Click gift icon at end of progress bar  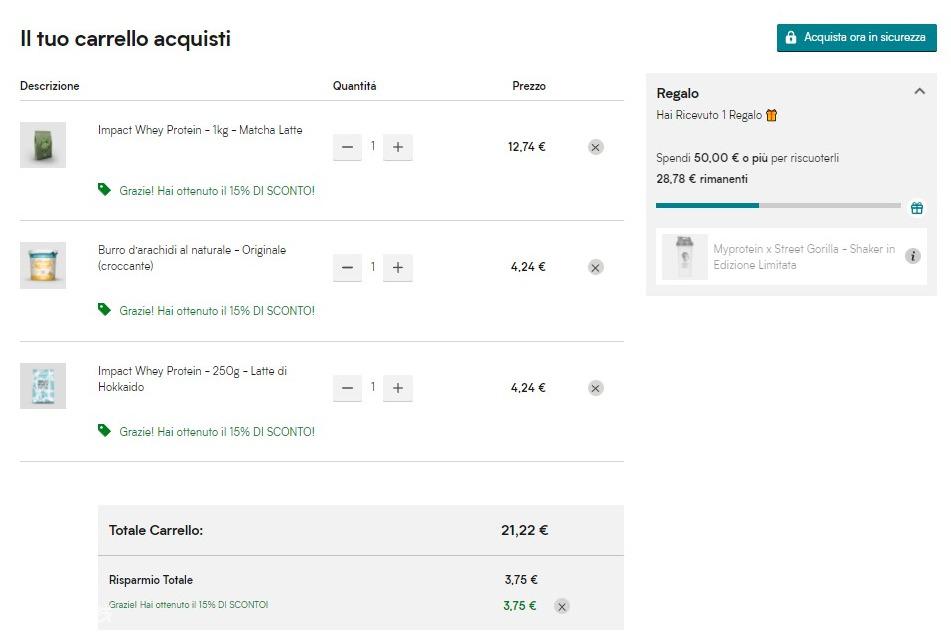pyautogui.click(x=917, y=208)
